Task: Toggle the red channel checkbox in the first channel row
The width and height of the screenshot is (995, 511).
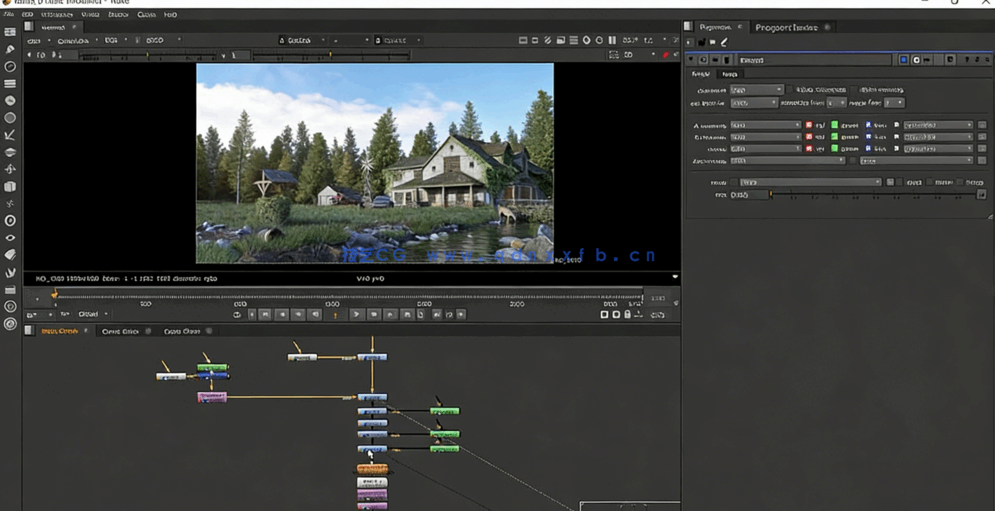Action: (x=809, y=125)
